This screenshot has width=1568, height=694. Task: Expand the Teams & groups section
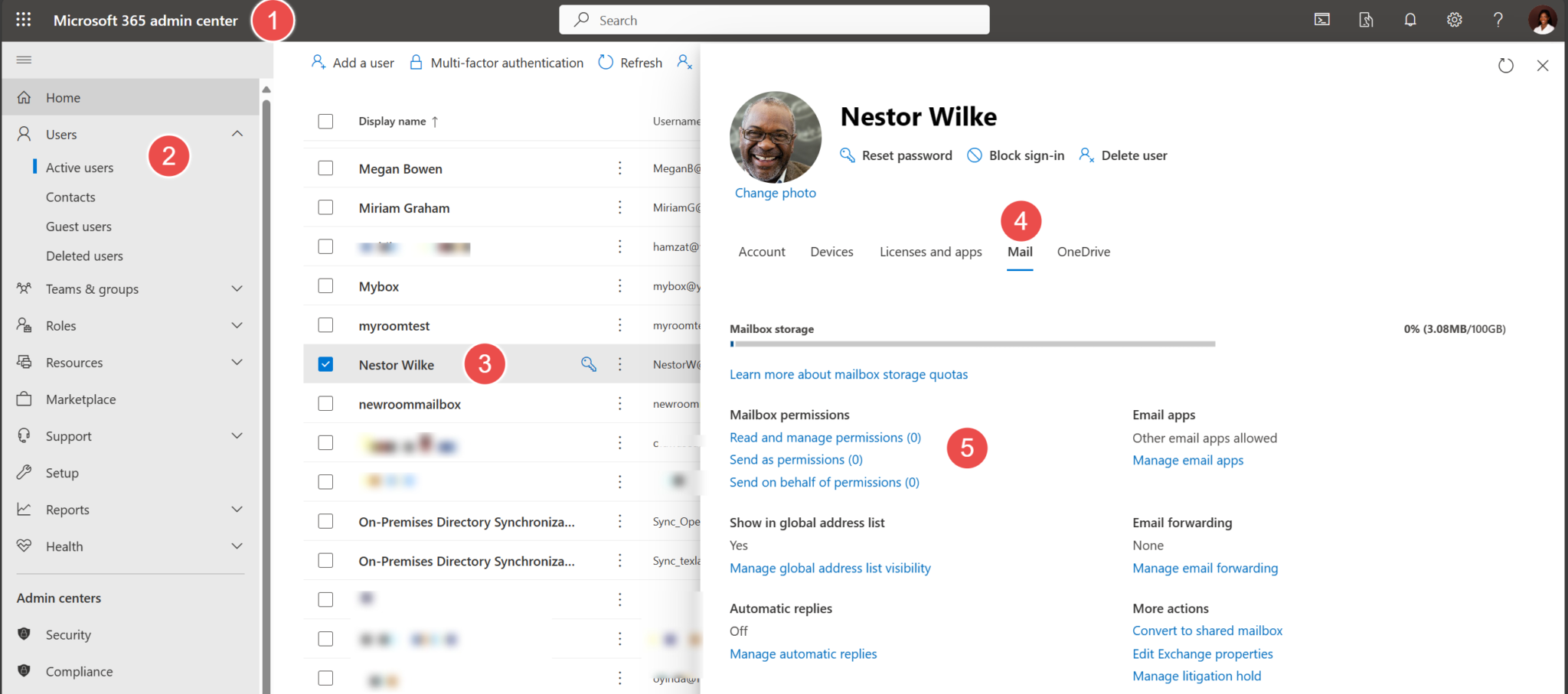(x=237, y=288)
